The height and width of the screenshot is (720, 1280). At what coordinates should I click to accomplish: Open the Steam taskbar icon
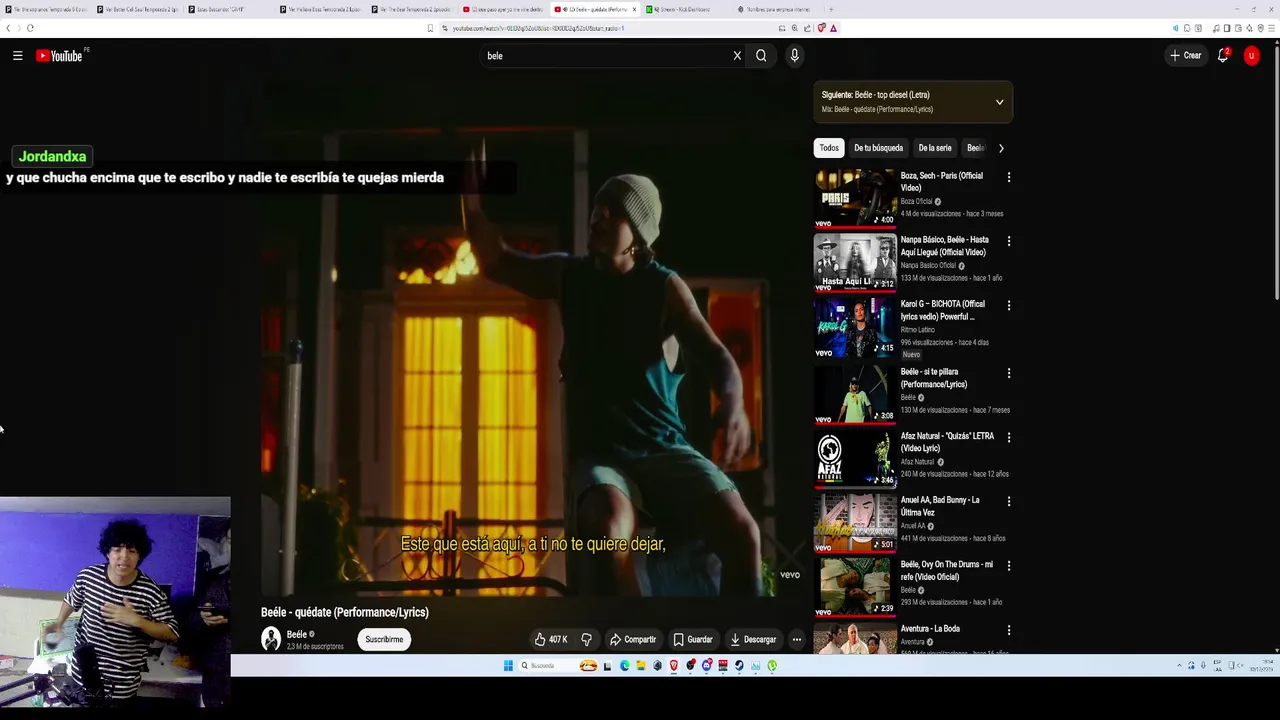[739, 666]
